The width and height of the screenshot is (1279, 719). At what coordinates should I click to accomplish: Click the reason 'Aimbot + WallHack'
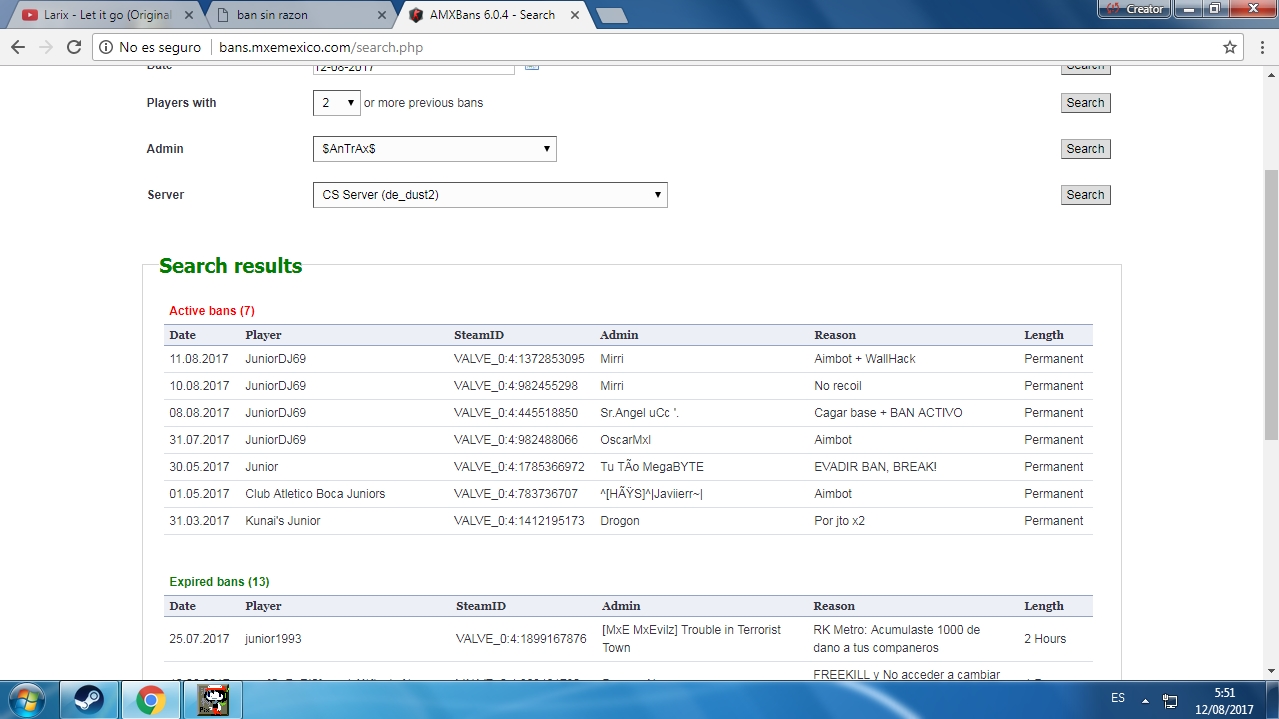(x=865, y=359)
